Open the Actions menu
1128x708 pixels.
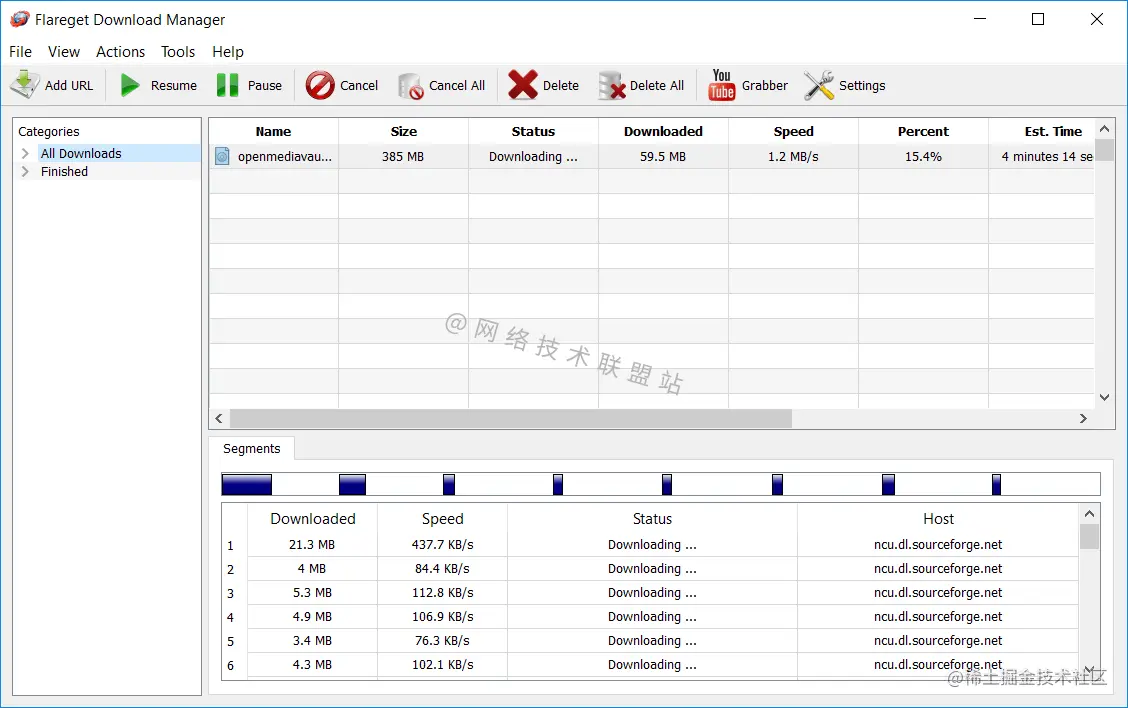120,52
